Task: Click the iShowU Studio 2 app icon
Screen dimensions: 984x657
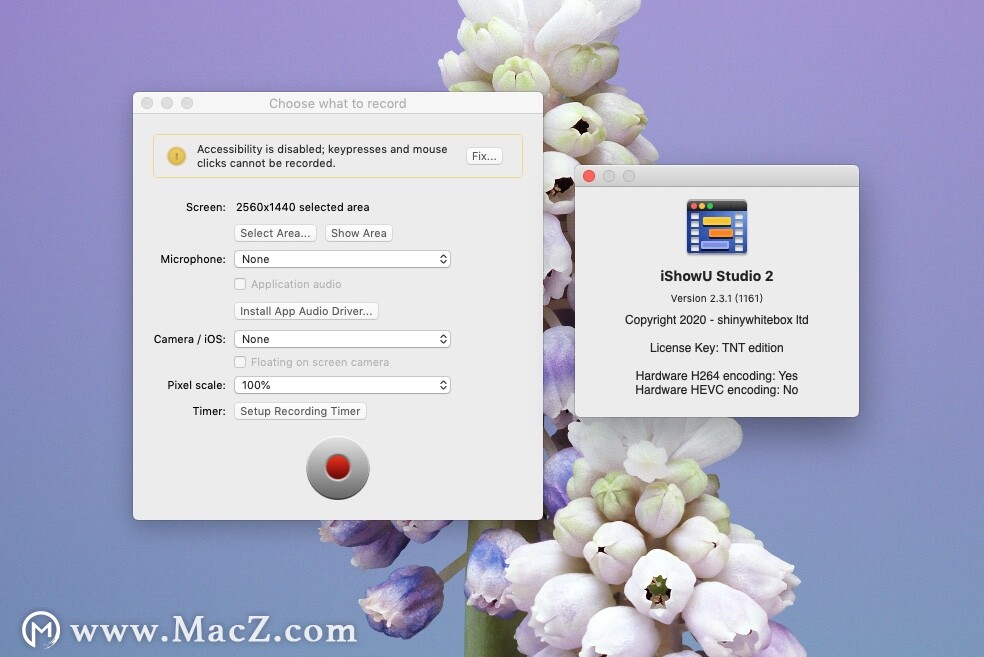Action: click(x=717, y=227)
